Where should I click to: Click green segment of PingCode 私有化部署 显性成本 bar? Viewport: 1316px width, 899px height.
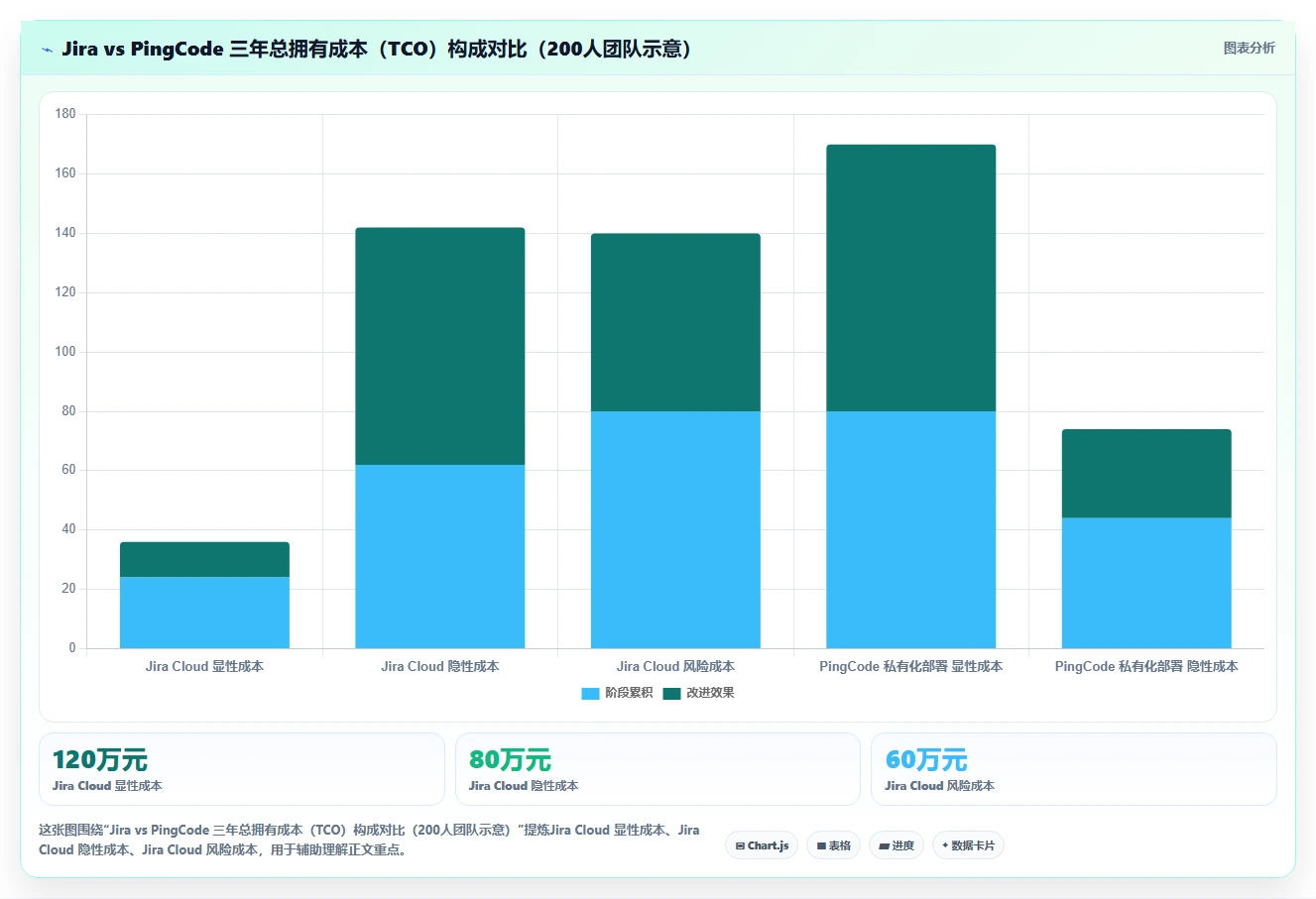tap(911, 278)
